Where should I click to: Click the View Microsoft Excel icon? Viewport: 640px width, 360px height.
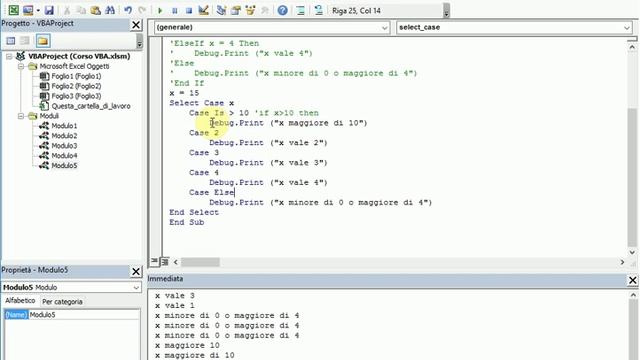[13, 10]
